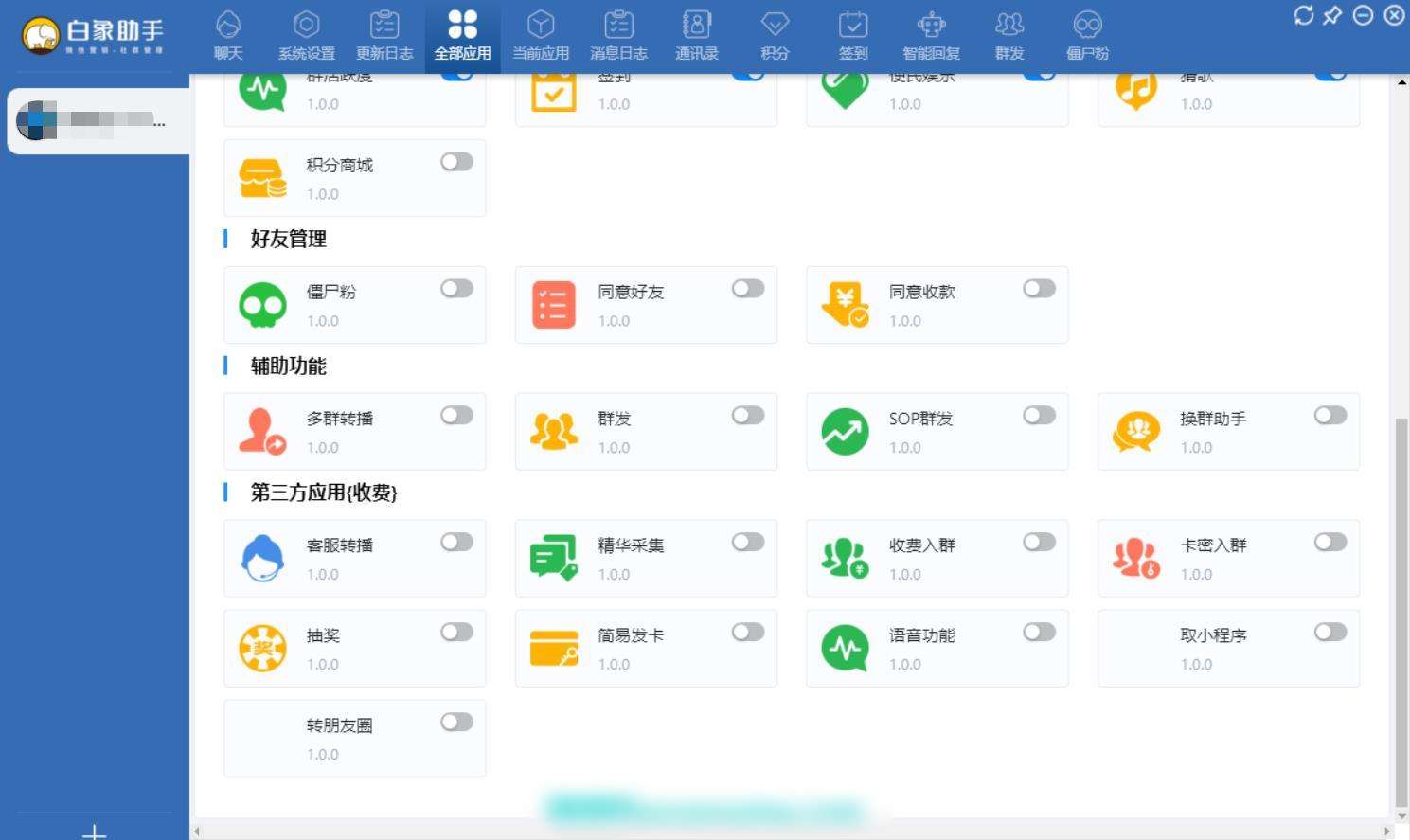Click the SOP群发 chart icon
The width and height of the screenshot is (1410, 840).
(845, 432)
